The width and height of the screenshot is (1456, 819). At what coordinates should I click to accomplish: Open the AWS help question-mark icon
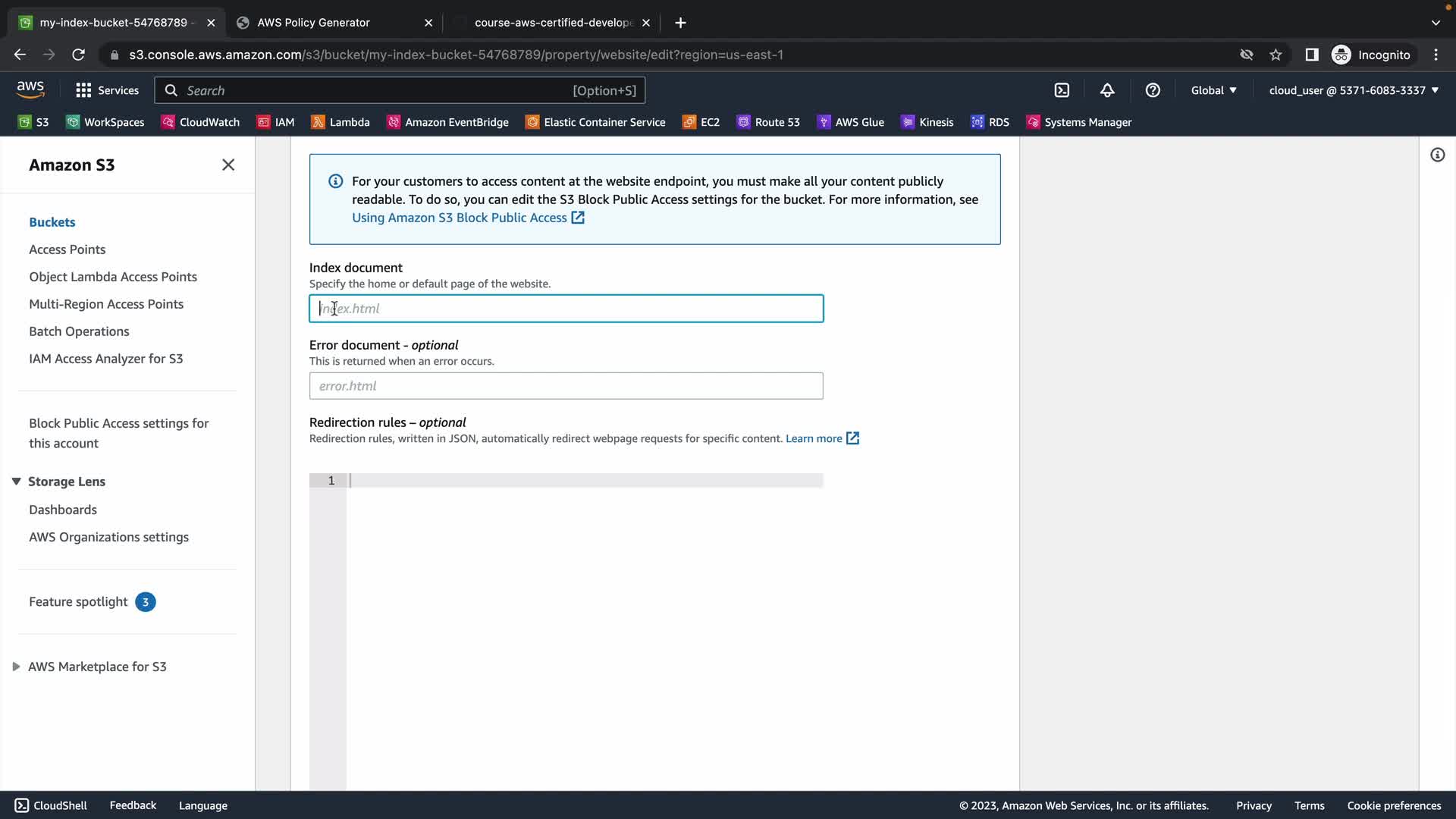click(1153, 90)
